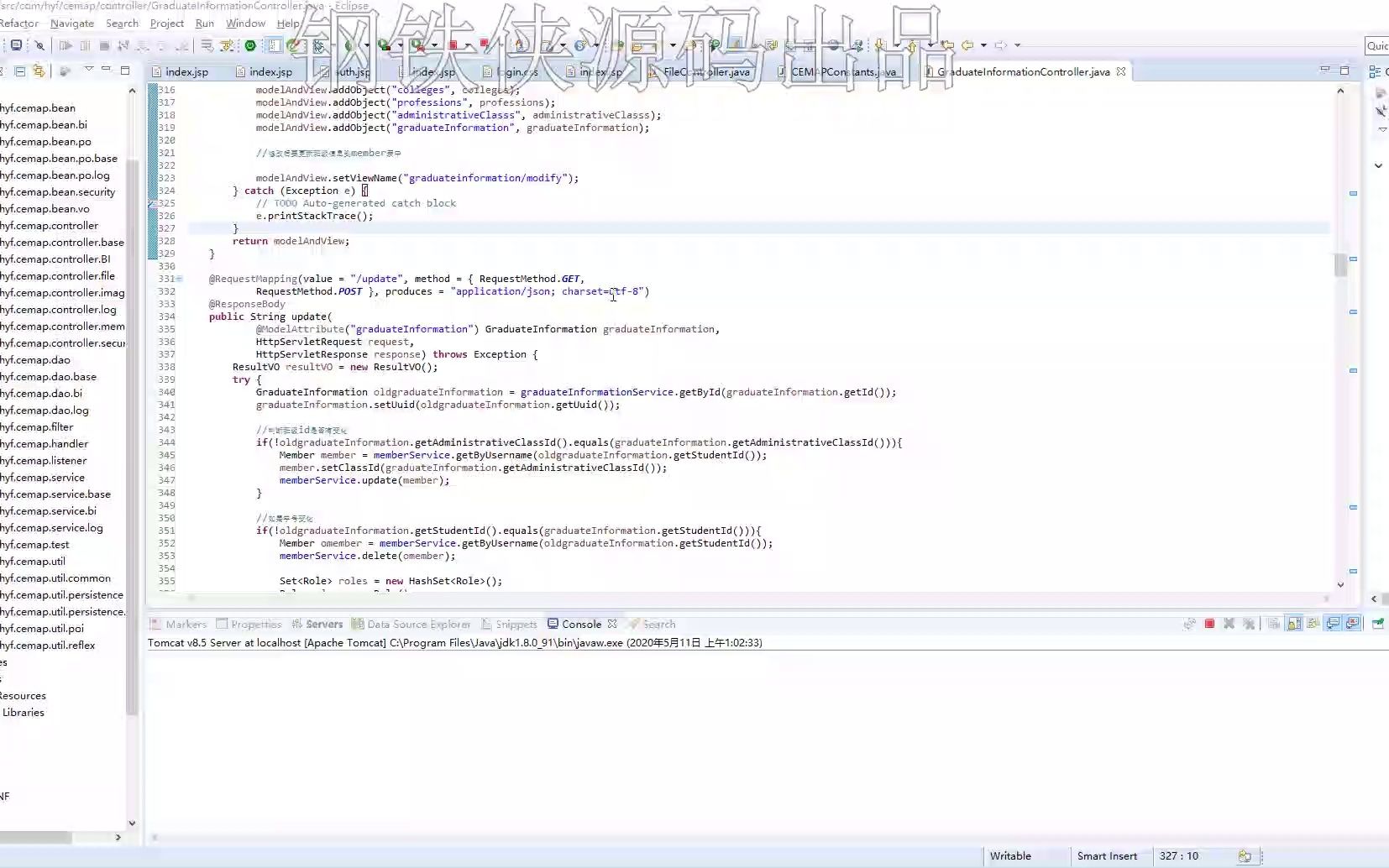Select package hyf.cemap.filter in explorer
Viewport: 1389px width, 868px height.
coord(37,427)
